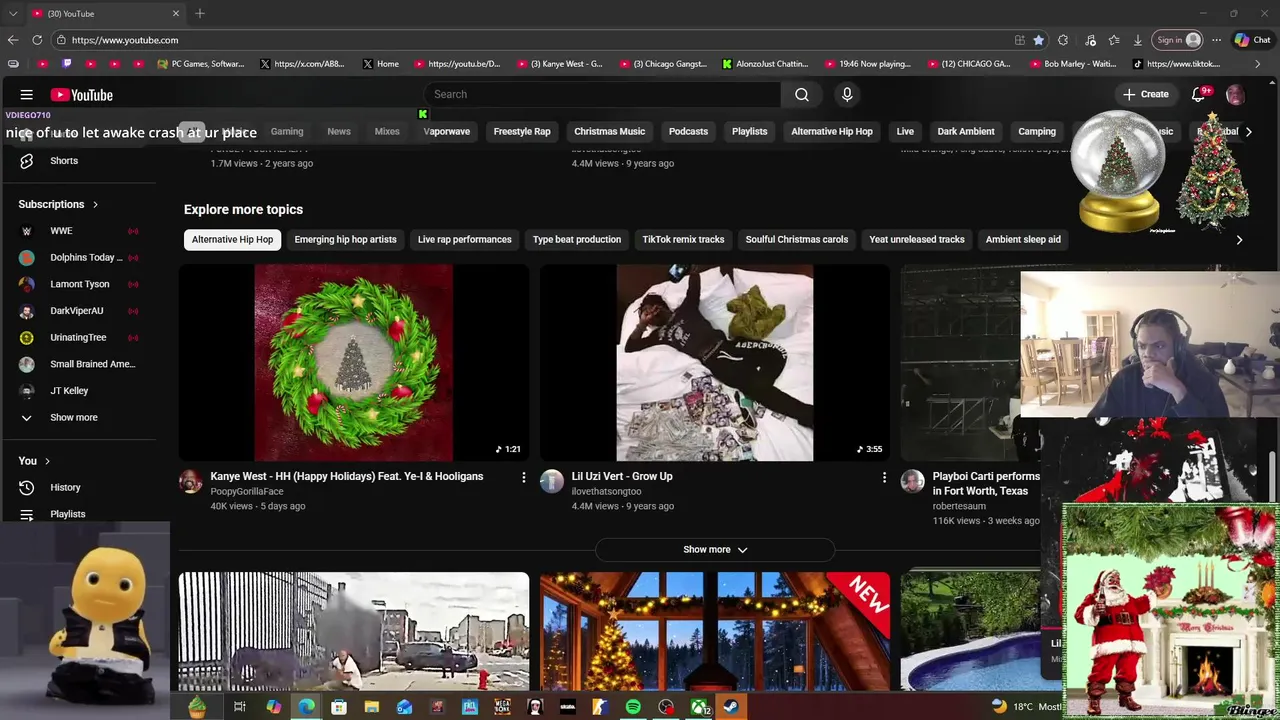Image resolution: width=1280 pixels, height=720 pixels.
Task: Expand the You section chevron
Action: [48, 461]
